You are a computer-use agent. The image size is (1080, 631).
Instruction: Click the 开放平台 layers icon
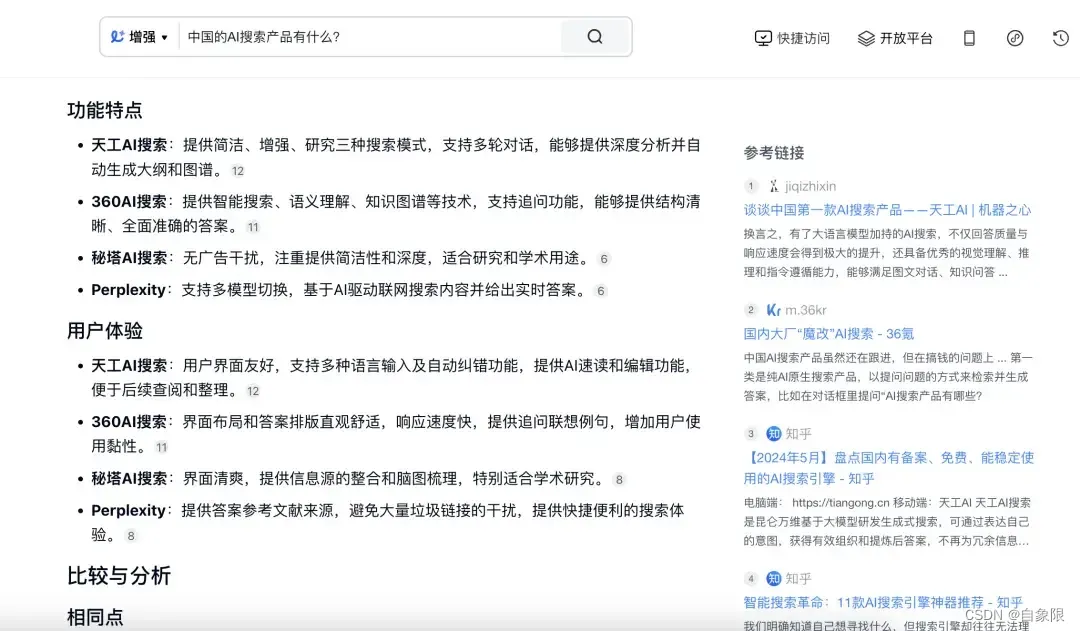click(x=866, y=38)
